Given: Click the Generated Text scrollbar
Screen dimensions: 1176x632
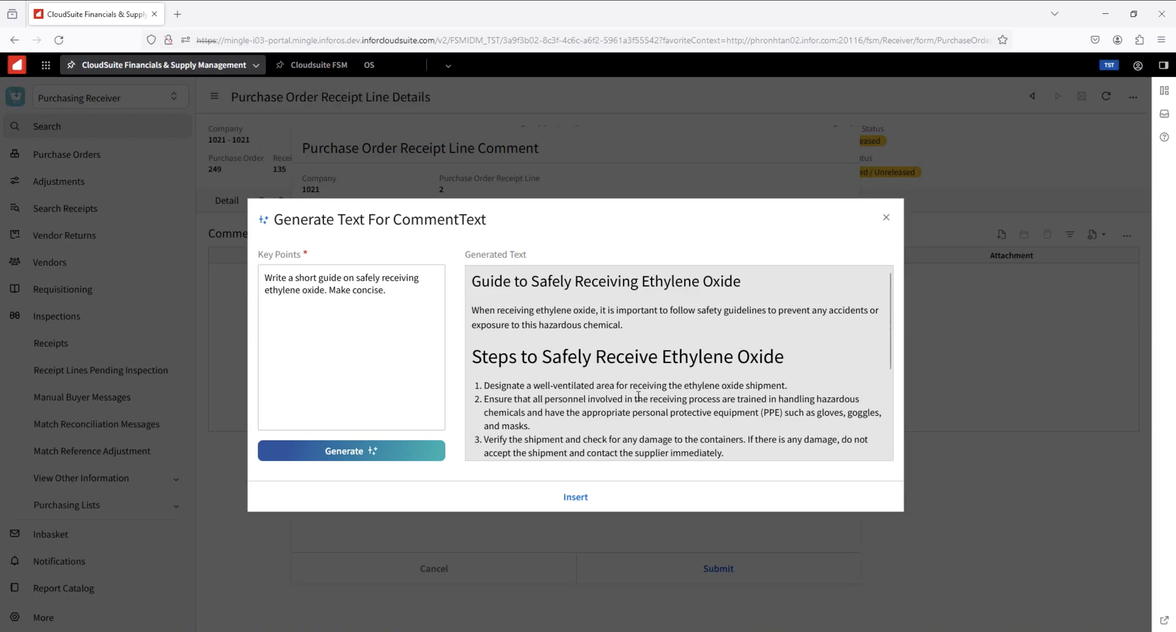Looking at the screenshot, I should tap(890, 321).
